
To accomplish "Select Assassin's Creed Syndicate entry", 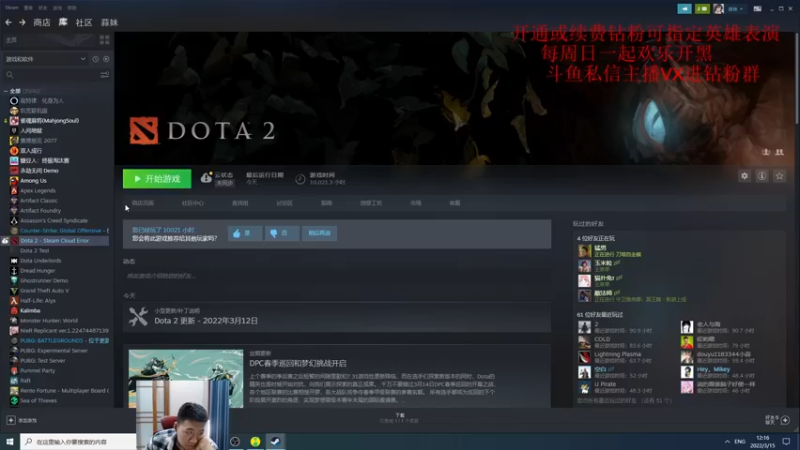I will [54, 221].
